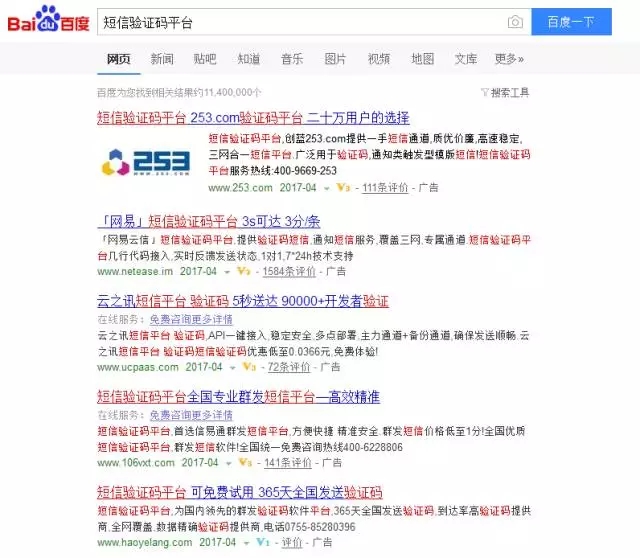
Task: Open the 111条评价 reviews link
Action: click(385, 188)
